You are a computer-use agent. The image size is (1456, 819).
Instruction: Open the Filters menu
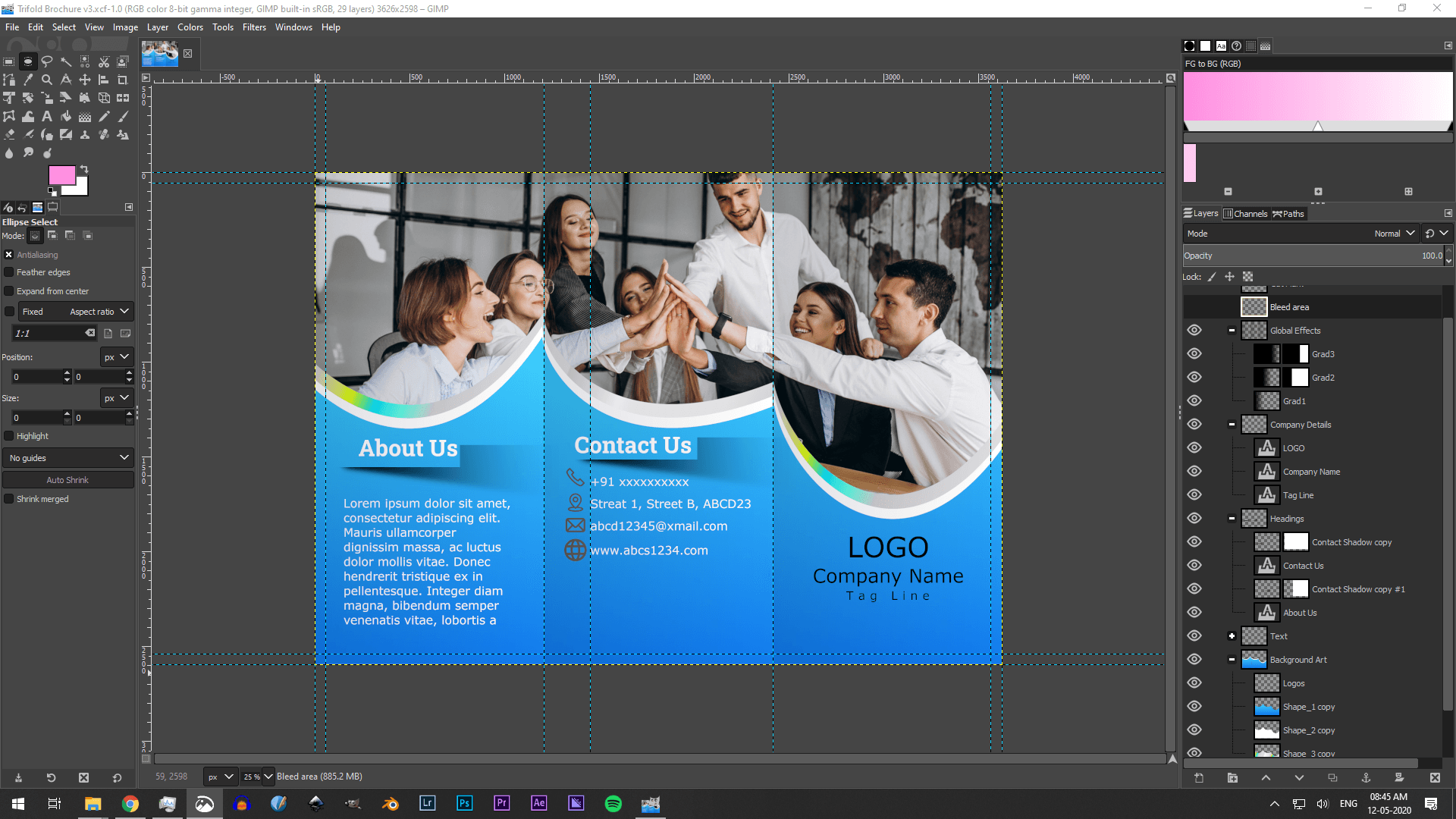tap(254, 27)
